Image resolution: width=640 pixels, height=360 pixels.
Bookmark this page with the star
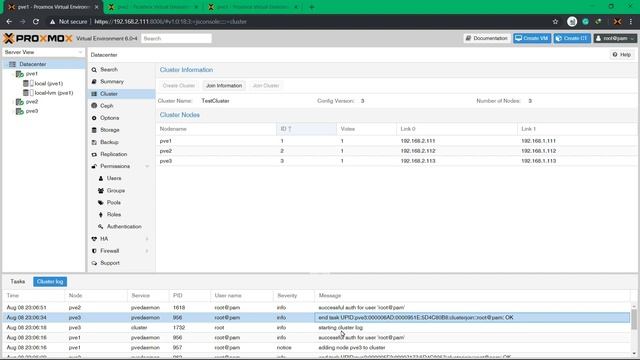tap(555, 22)
